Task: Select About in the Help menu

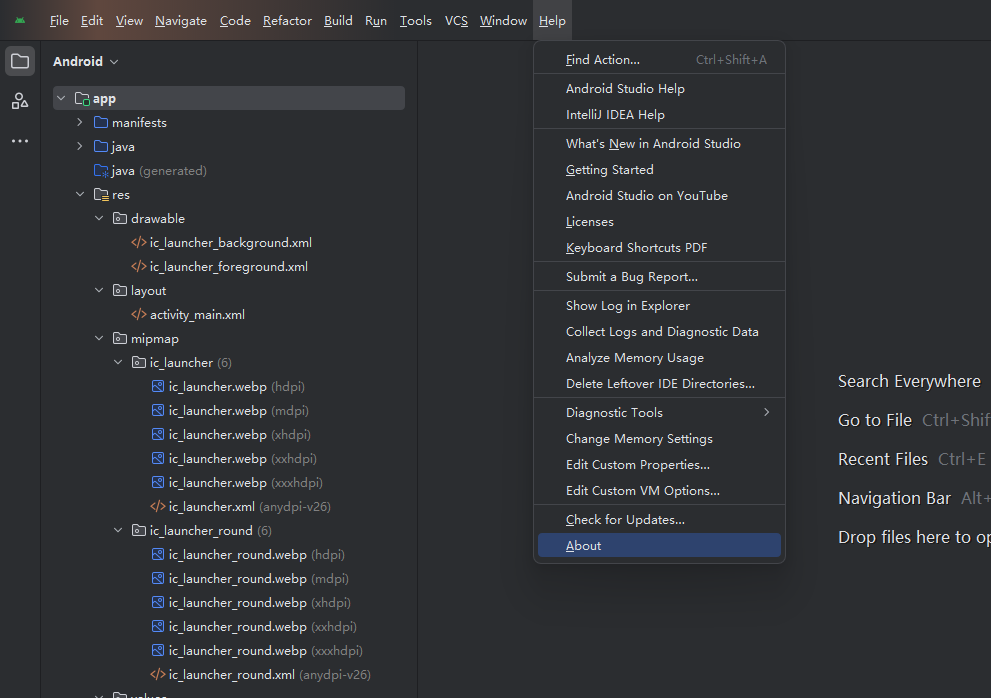Action: click(659, 546)
